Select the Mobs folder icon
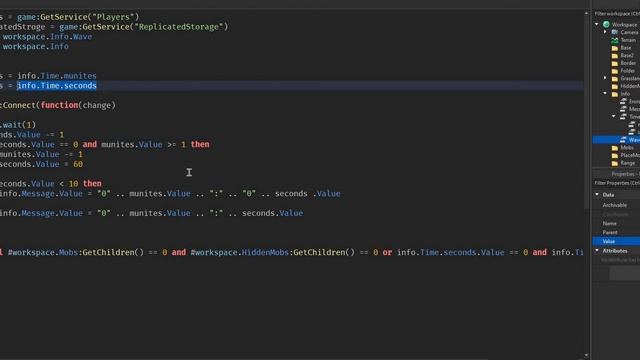640x360 pixels. 615,148
